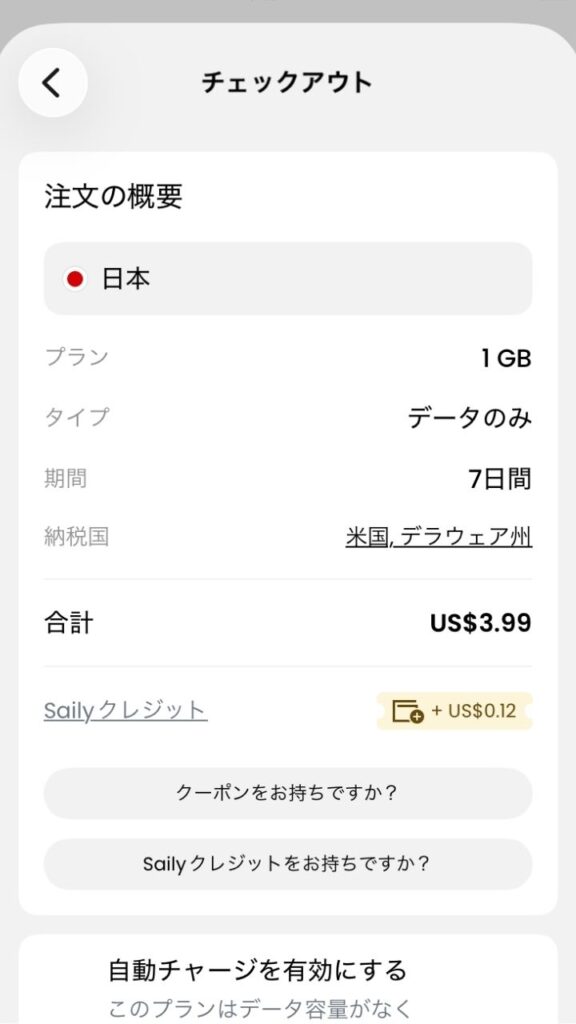Click the Saily クレジット link
This screenshot has width=576, height=1024.
tap(124, 711)
